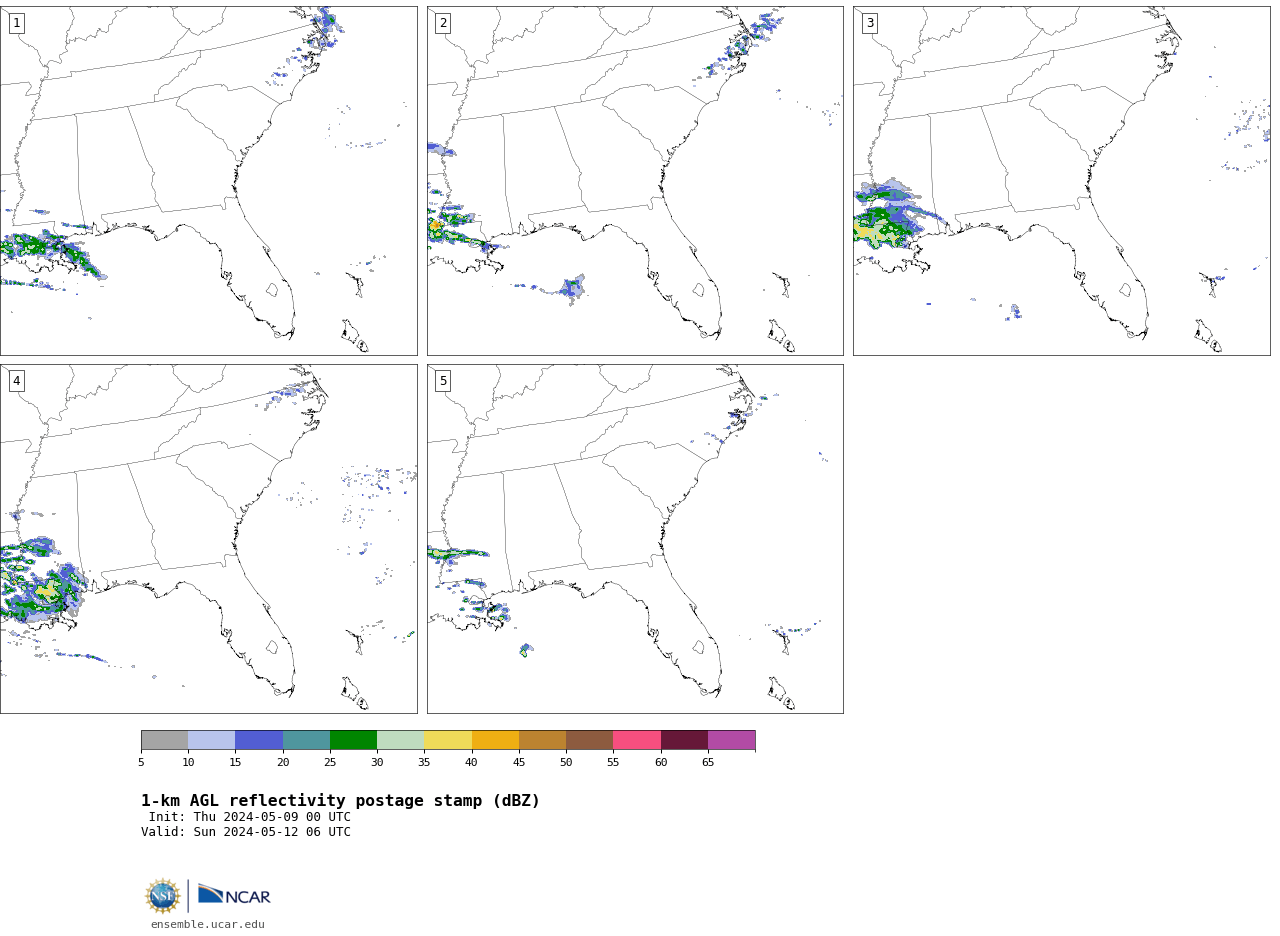Open ensemble member 1 reflectivity map
The image size is (1280, 936).
(x=208, y=181)
